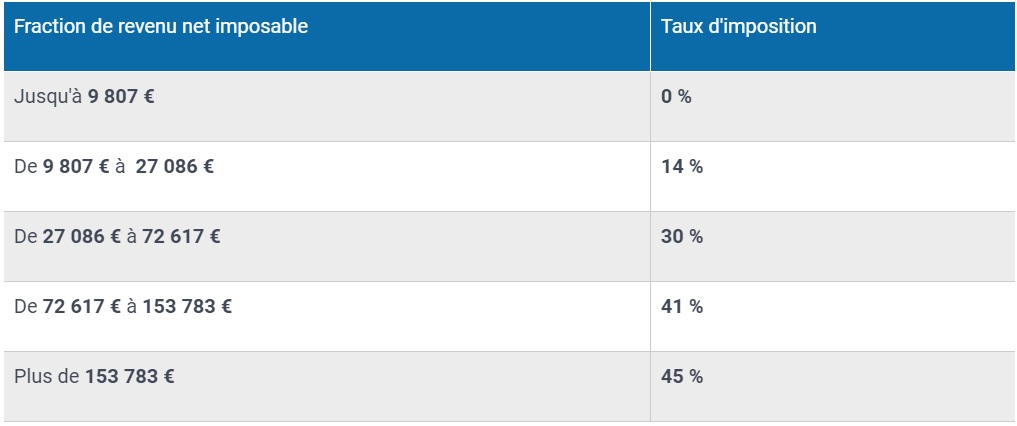The height and width of the screenshot is (426, 1017).
Task: Click the word "De" in the 41 % row
Action: tap(26, 307)
